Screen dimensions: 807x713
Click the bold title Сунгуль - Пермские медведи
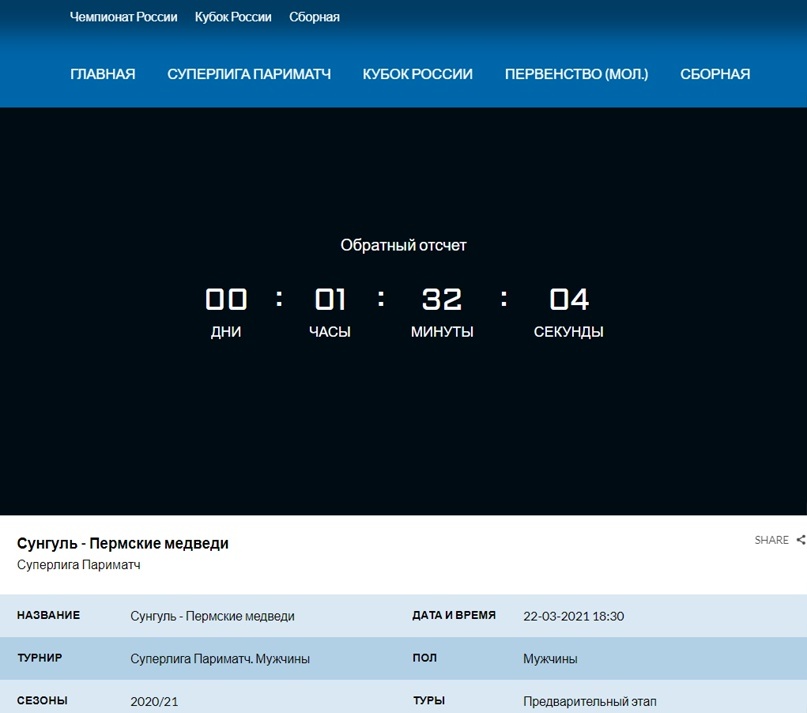[123, 543]
